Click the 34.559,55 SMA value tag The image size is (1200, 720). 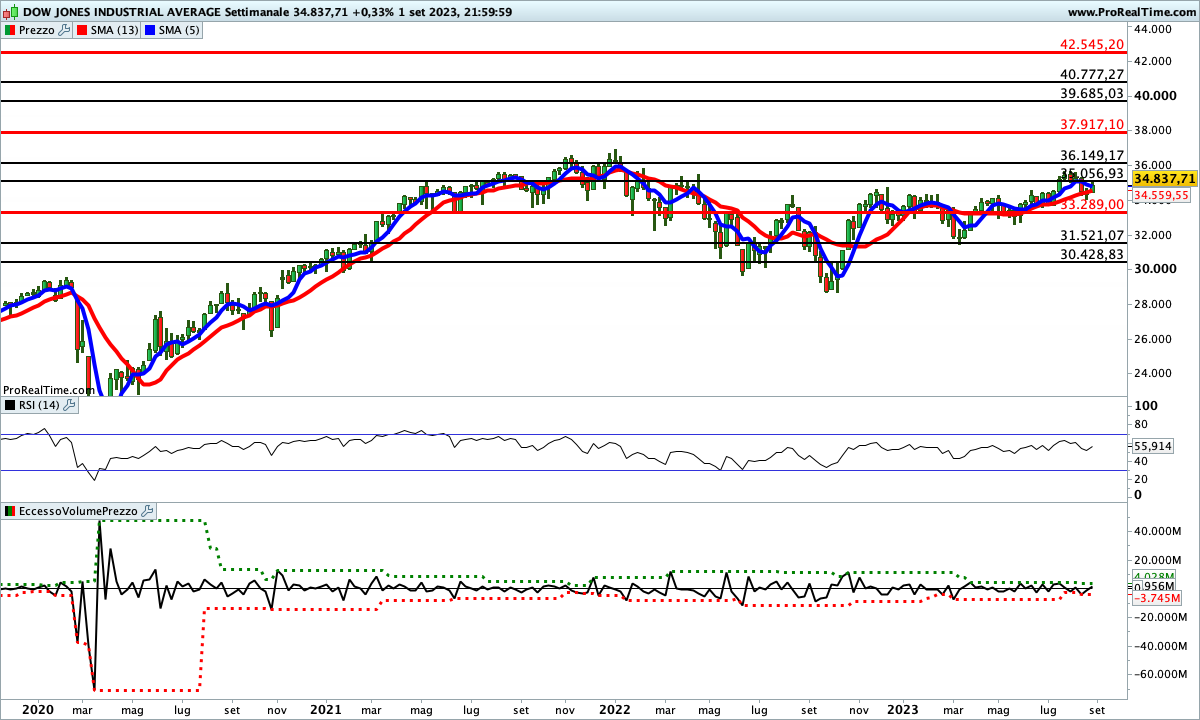(x=1160, y=196)
